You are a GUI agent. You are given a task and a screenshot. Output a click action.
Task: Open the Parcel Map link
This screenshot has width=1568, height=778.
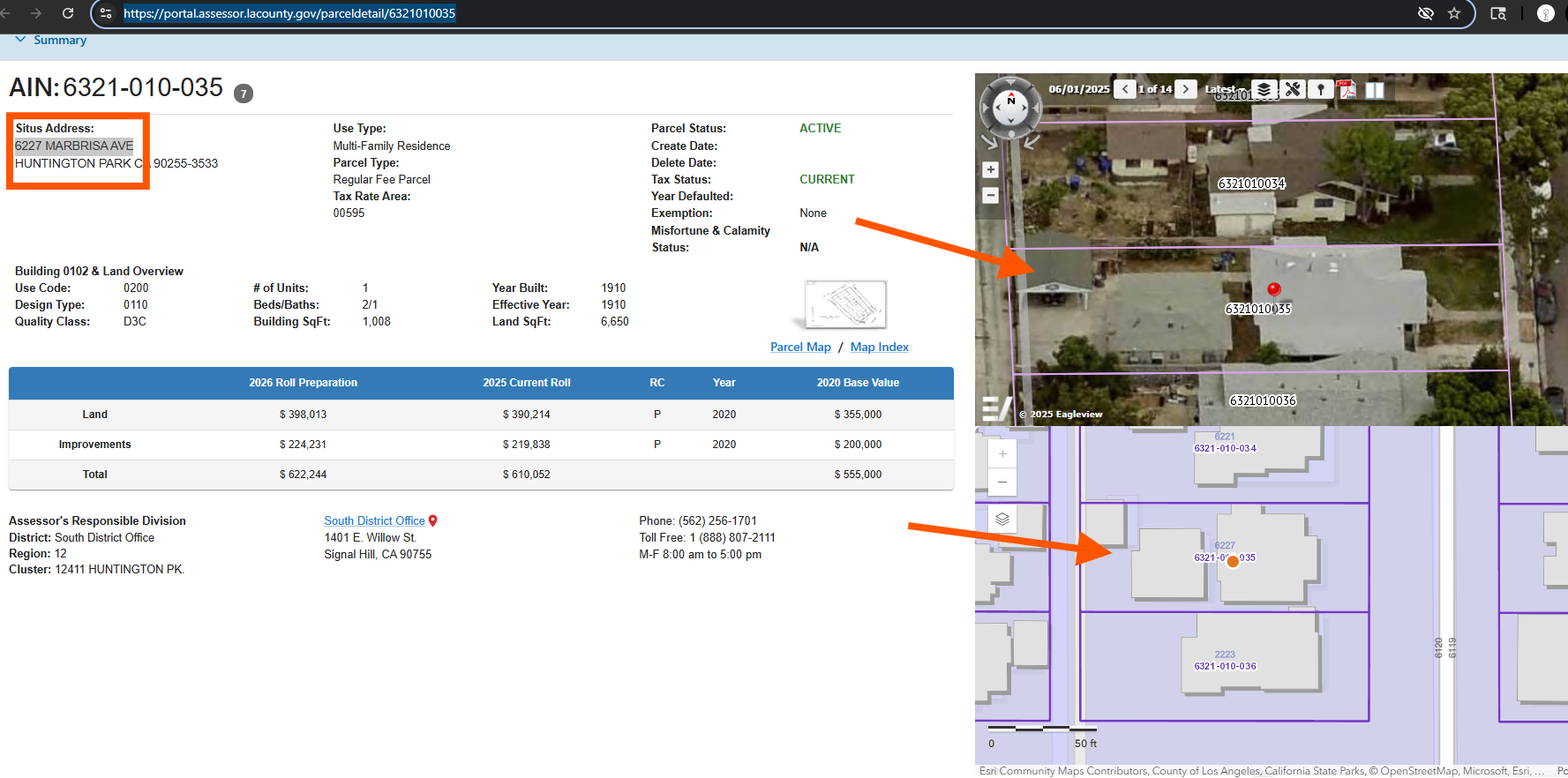pyautogui.click(x=800, y=348)
